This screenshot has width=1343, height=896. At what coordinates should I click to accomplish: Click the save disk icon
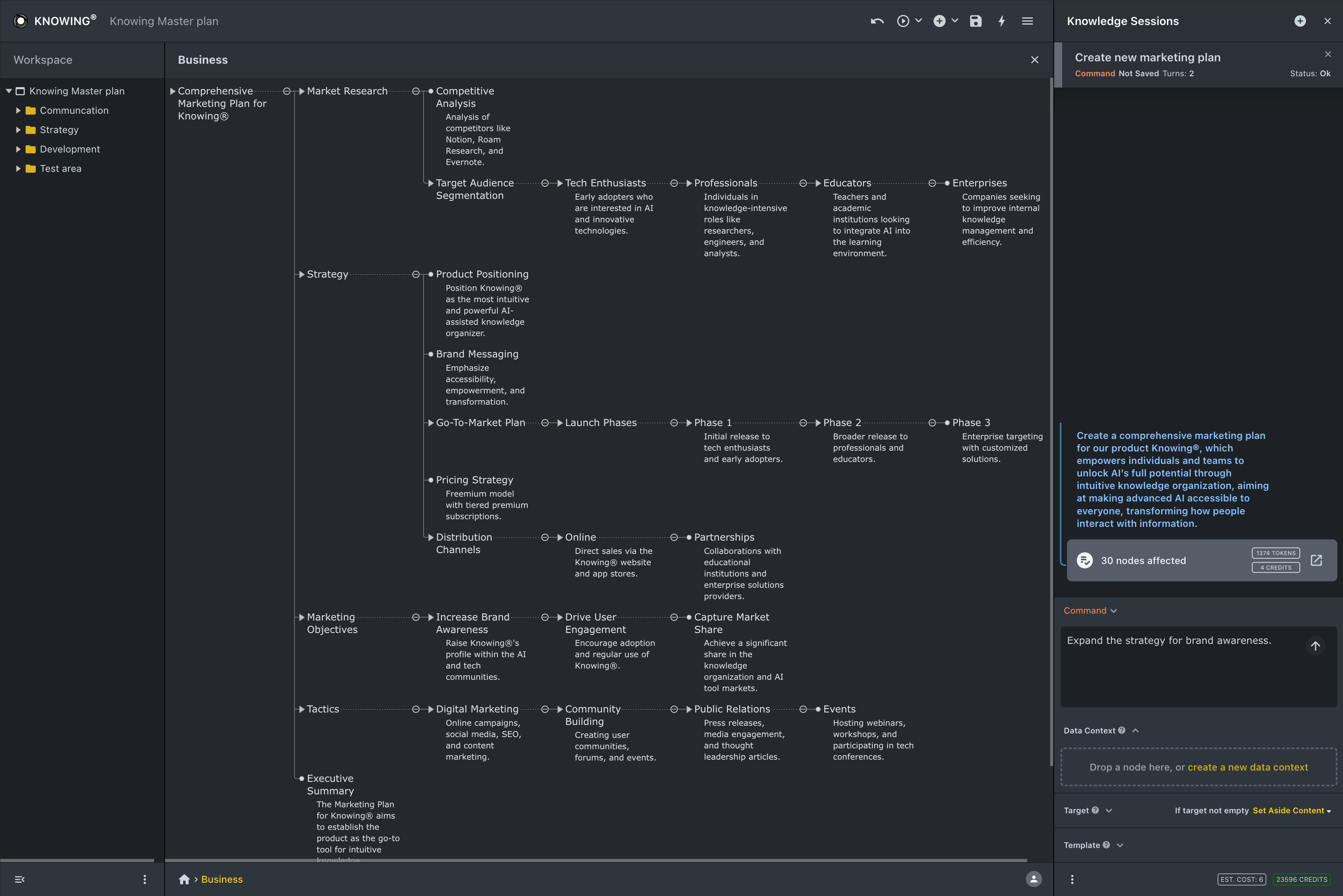click(x=975, y=21)
